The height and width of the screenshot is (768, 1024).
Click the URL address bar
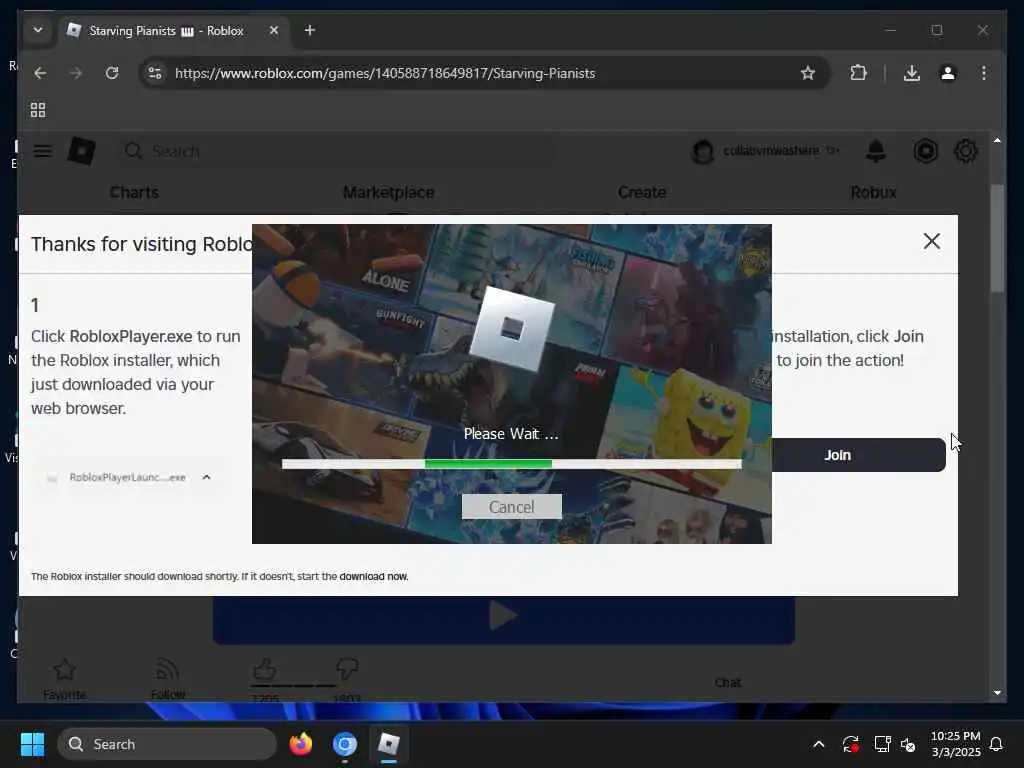(483, 73)
